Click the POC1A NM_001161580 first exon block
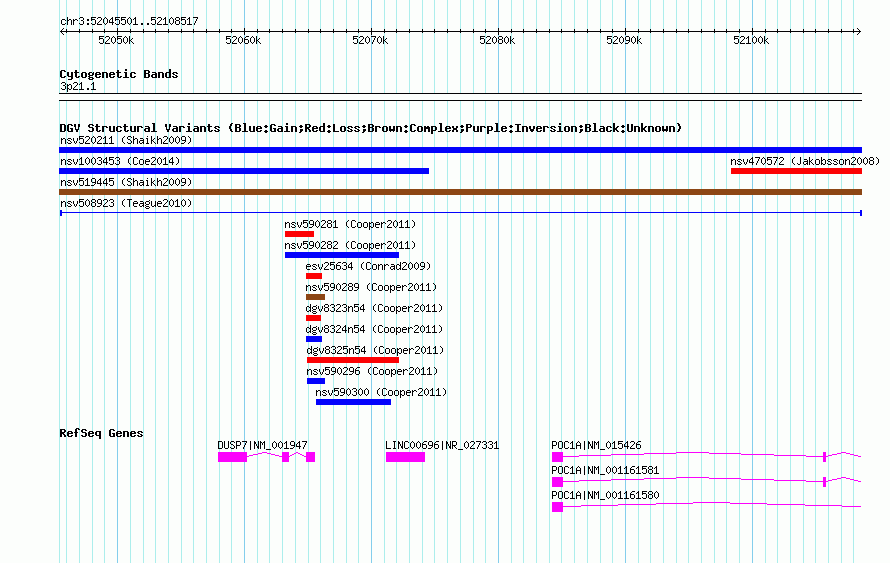The height and width of the screenshot is (563, 890). point(557,507)
